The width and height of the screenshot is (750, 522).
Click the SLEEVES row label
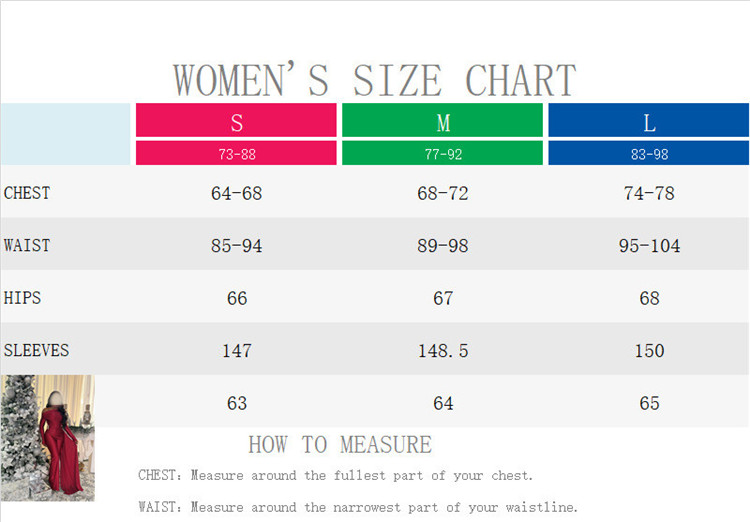[x=36, y=350]
